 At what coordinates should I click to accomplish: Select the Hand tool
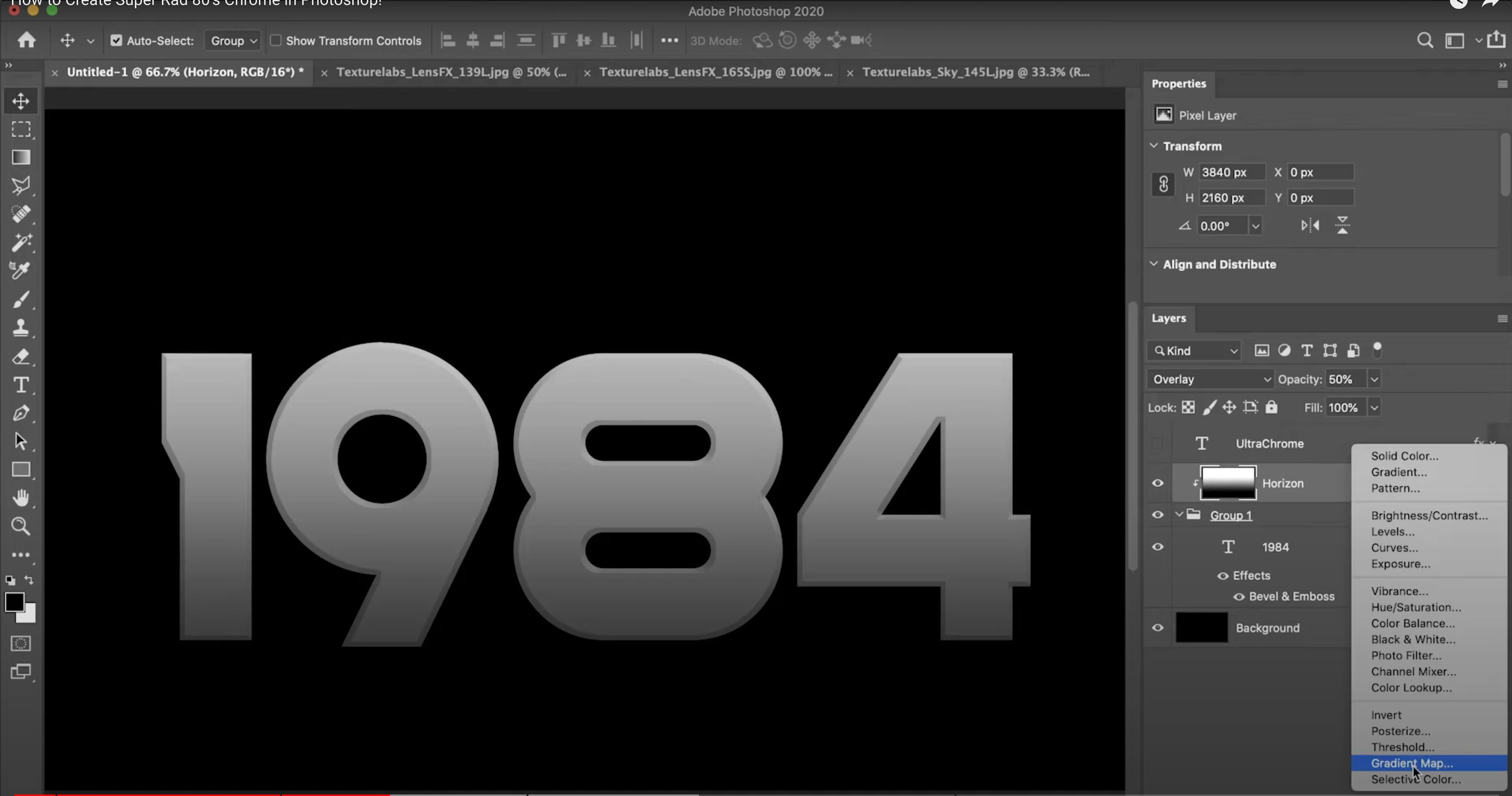point(21,498)
